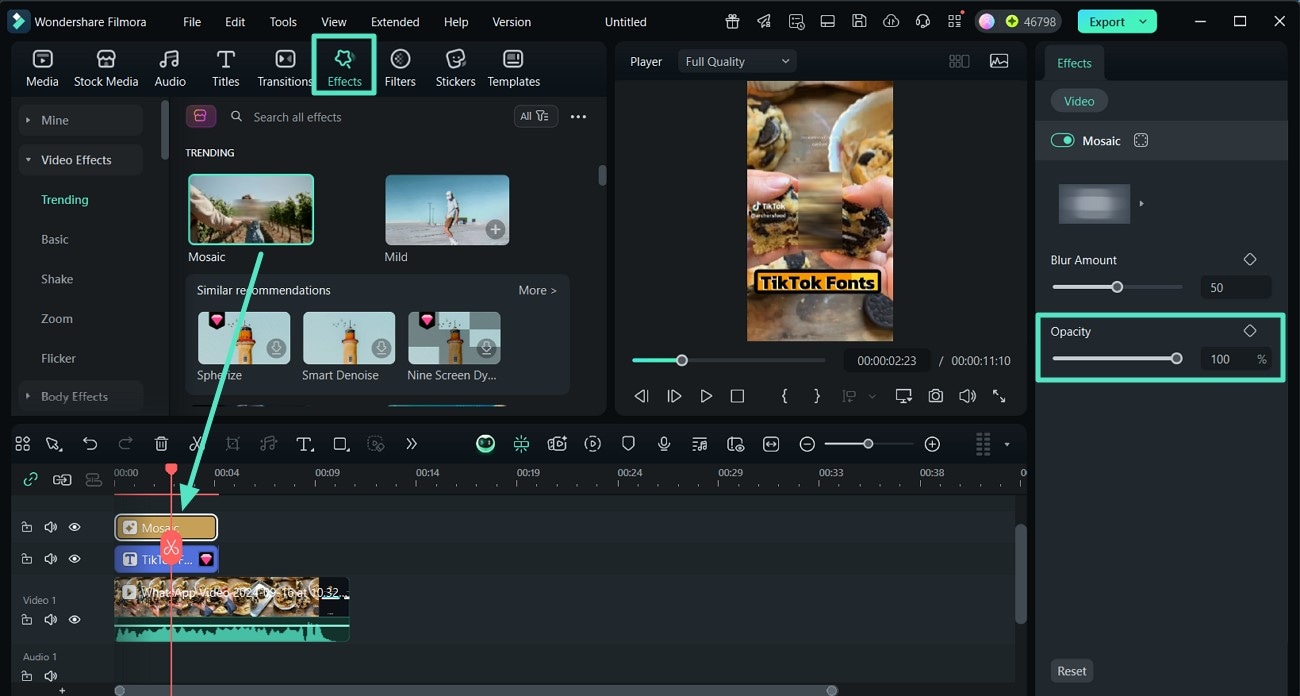
Task: Take a snapshot of the preview
Action: point(935,396)
